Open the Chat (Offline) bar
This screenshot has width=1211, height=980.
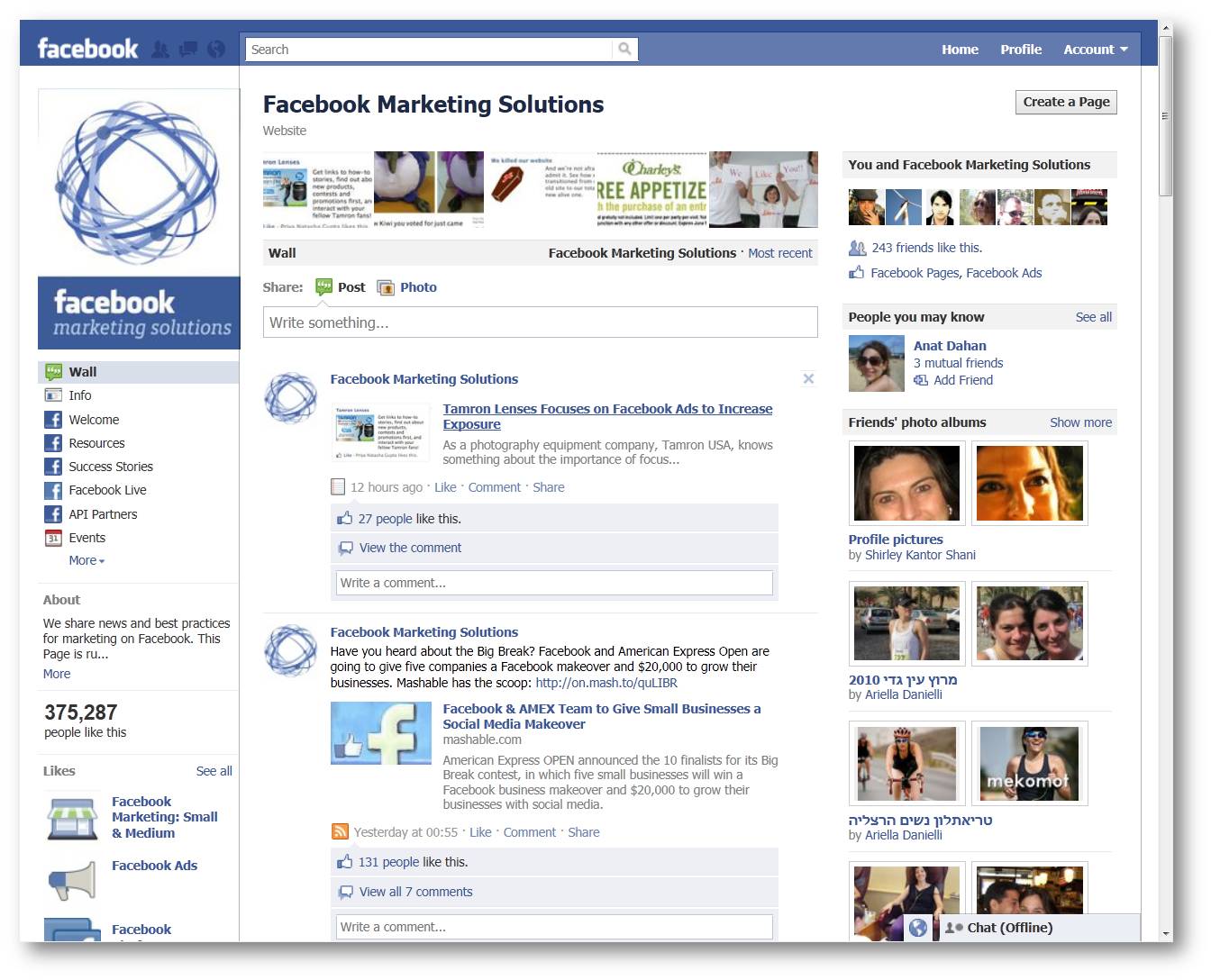(1039, 928)
